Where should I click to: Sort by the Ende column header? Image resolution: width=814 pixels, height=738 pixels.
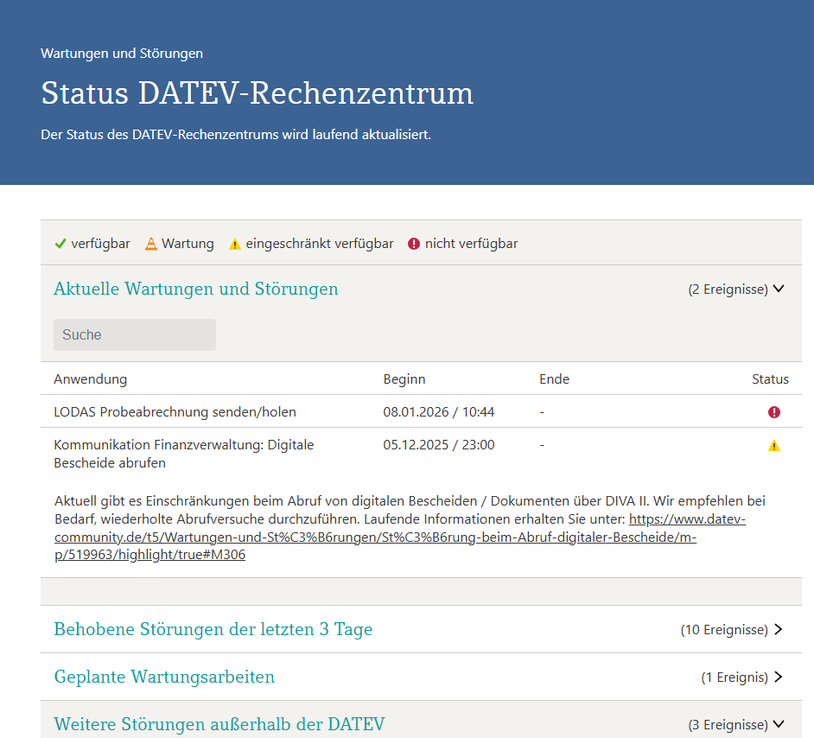(x=554, y=379)
